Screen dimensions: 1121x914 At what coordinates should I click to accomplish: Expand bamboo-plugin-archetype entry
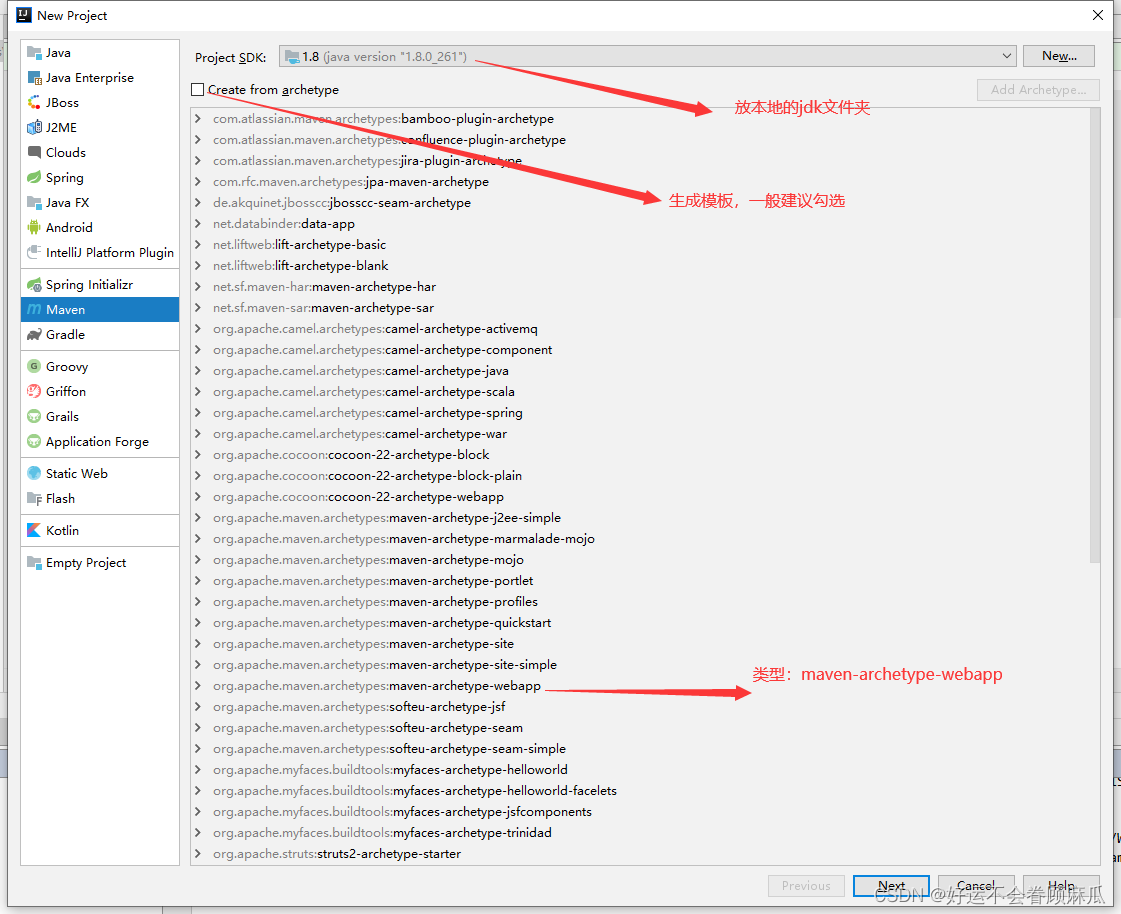point(198,119)
